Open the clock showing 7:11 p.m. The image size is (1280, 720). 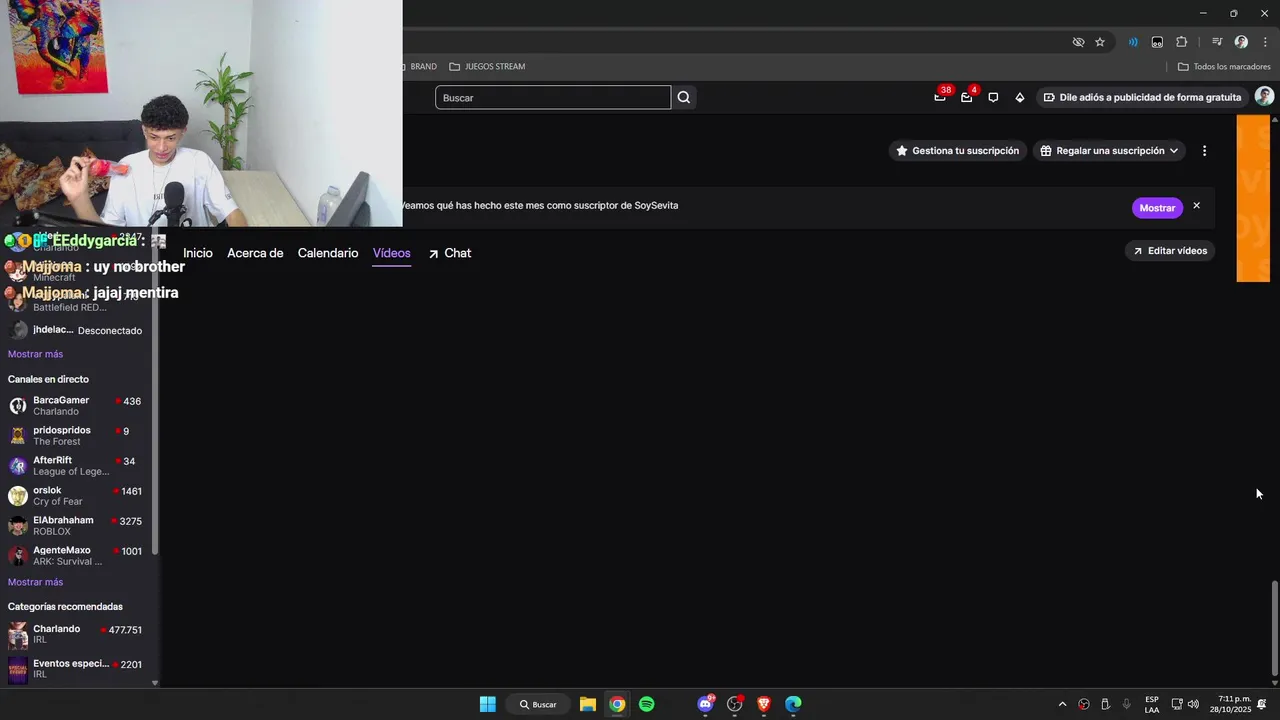pyautogui.click(x=1230, y=704)
